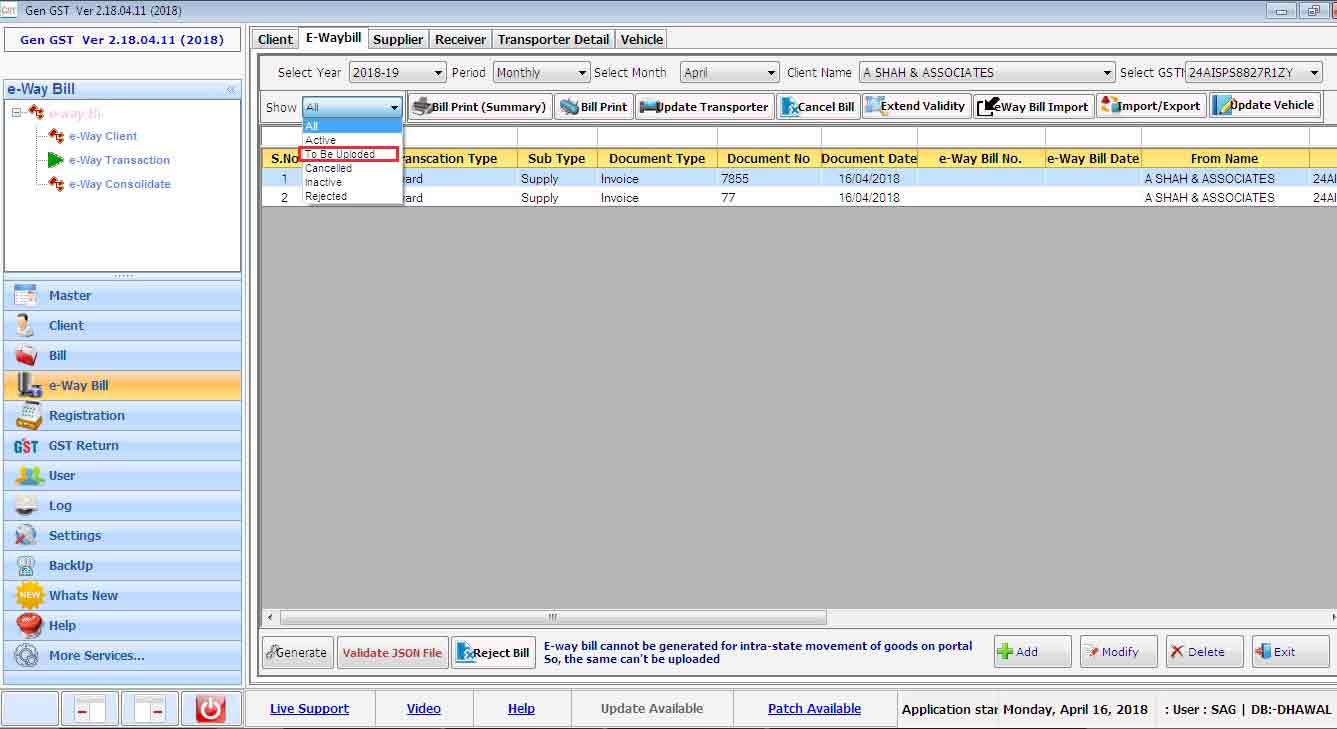Screen dimensions: 1337x729
Task: Expand the Client Name combo box
Action: (1107, 73)
